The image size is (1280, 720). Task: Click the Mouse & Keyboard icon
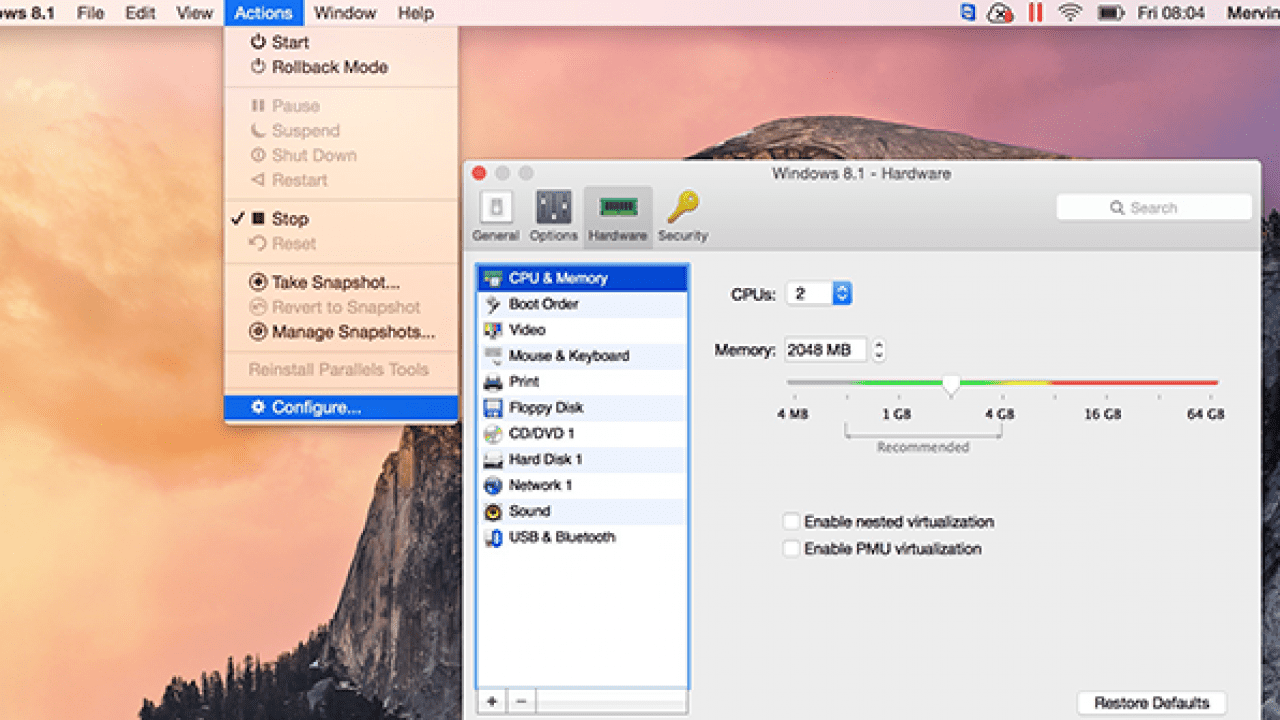(x=493, y=356)
